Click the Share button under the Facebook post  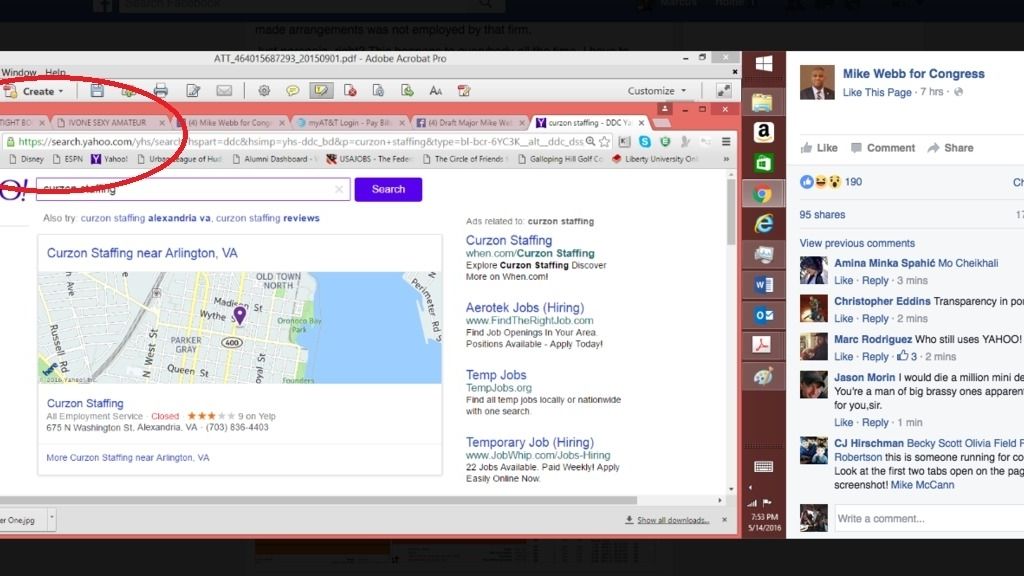[950, 148]
